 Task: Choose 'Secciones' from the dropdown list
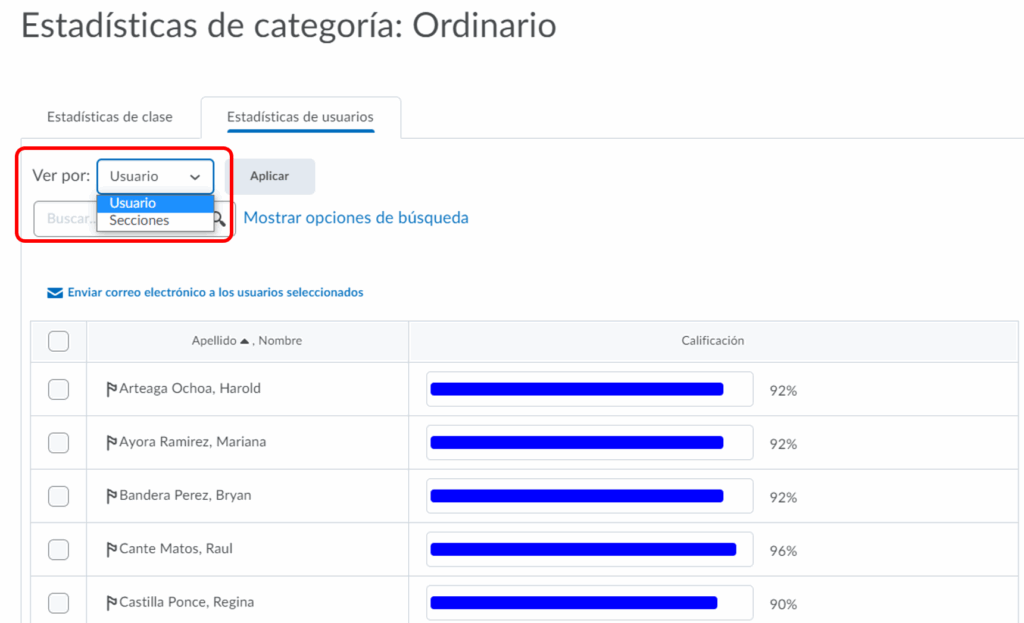pyautogui.click(x=140, y=221)
